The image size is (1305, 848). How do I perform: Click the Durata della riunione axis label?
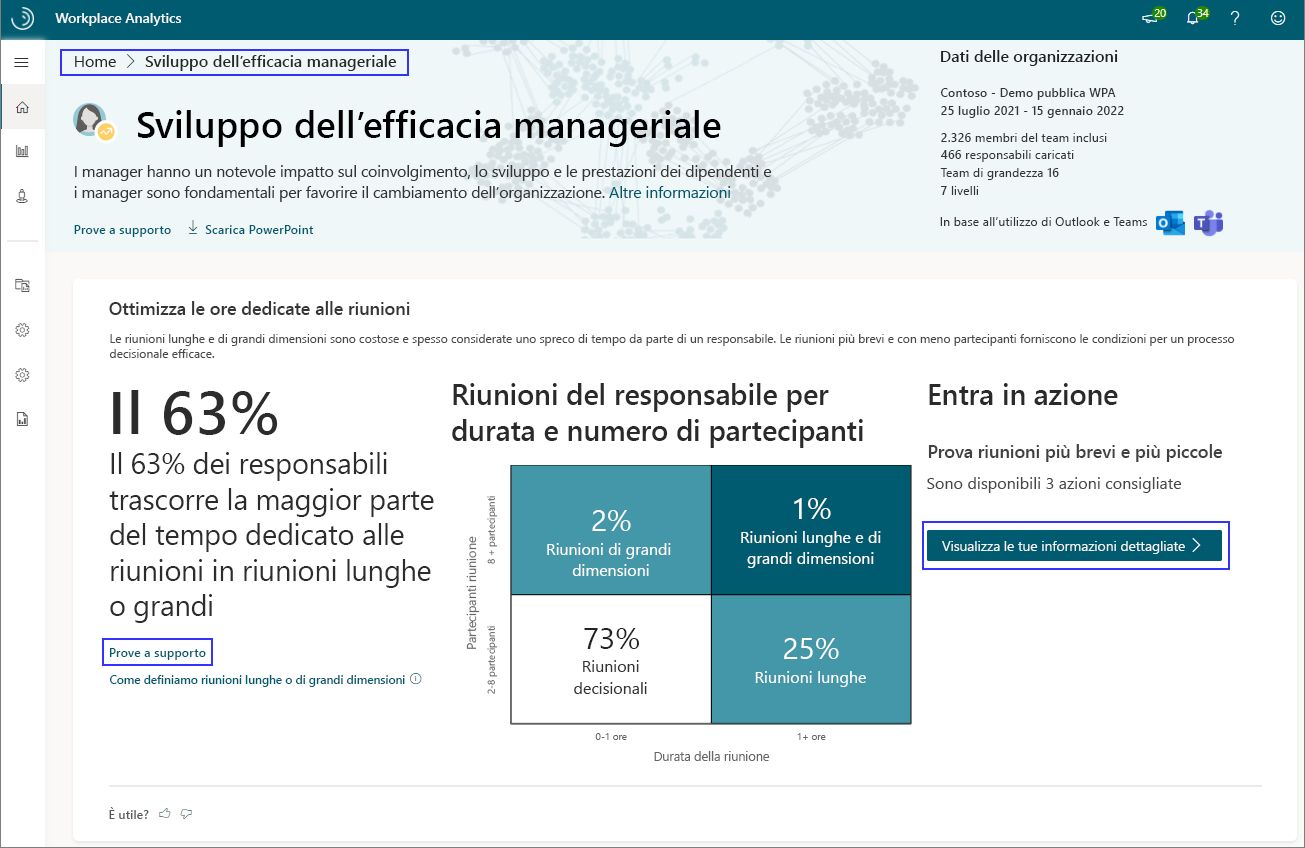point(711,757)
